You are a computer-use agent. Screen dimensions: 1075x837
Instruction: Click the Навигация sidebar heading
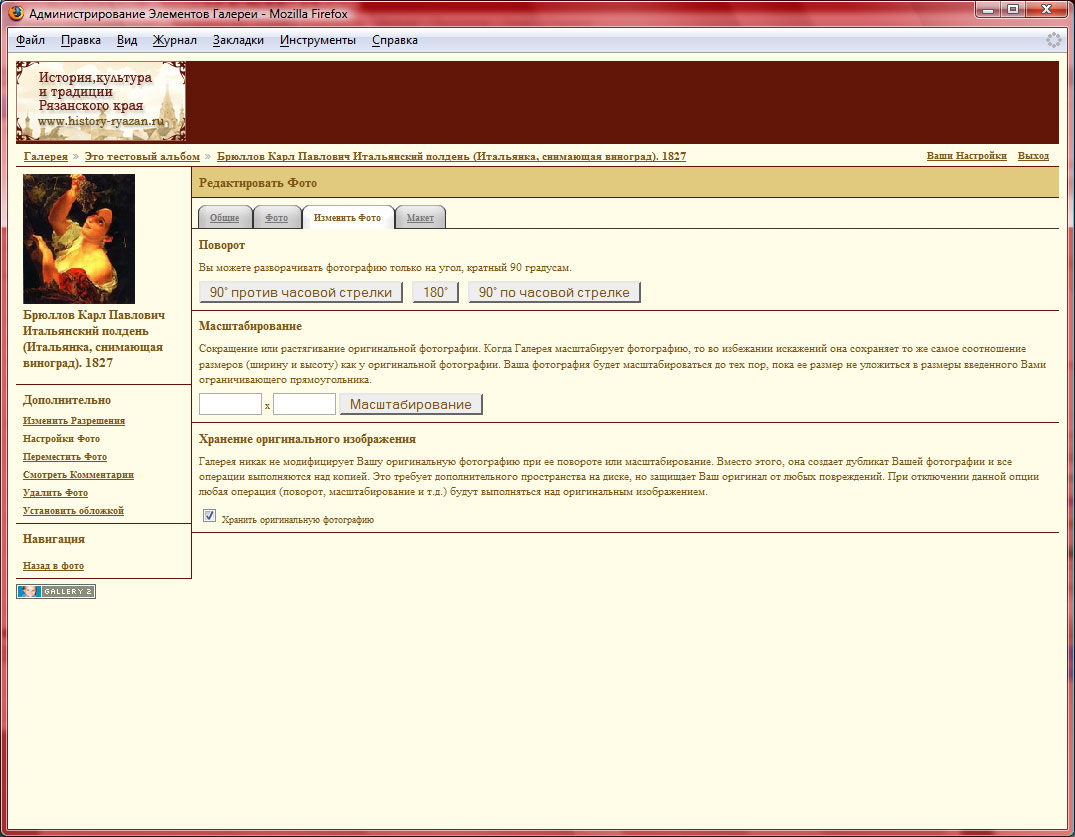pos(53,539)
